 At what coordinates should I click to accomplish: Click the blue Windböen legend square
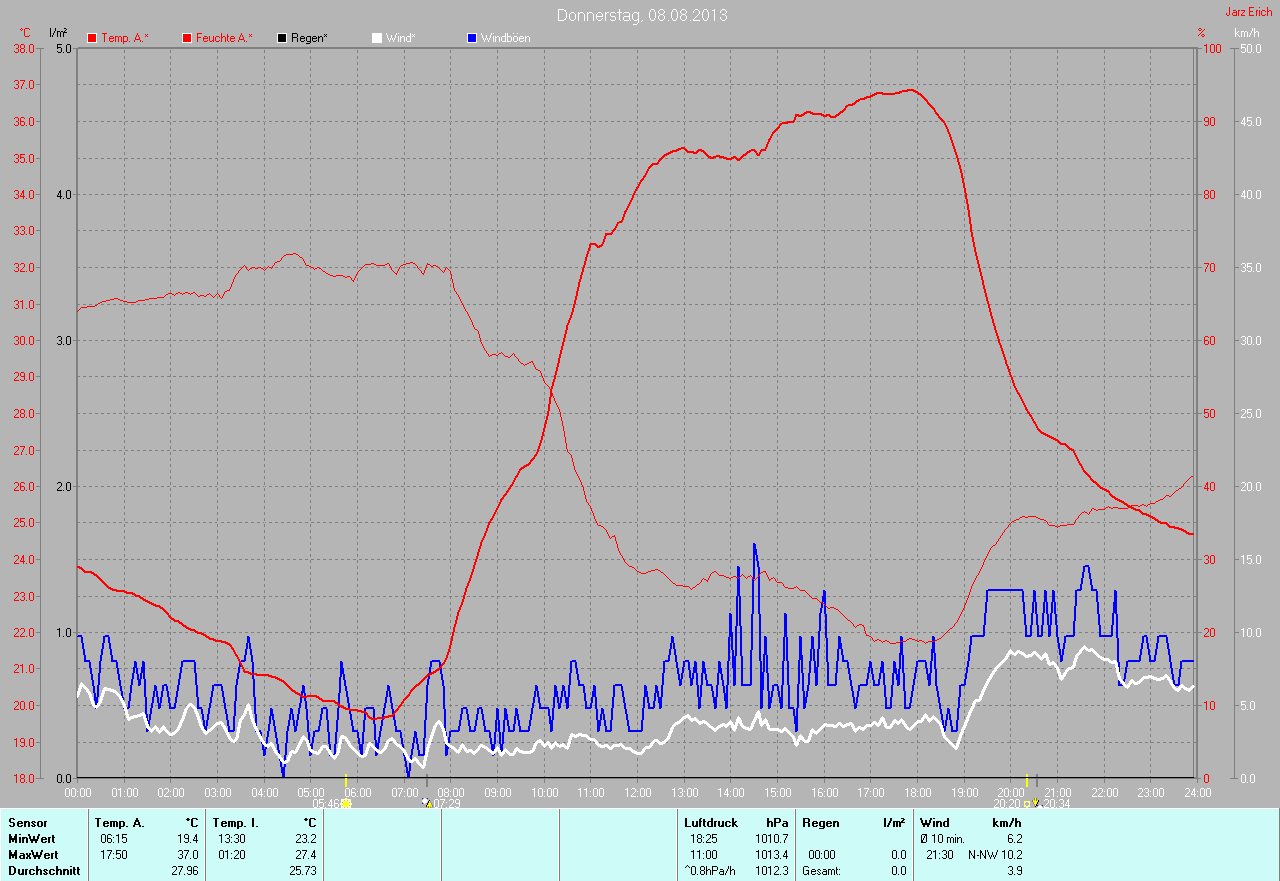click(472, 38)
